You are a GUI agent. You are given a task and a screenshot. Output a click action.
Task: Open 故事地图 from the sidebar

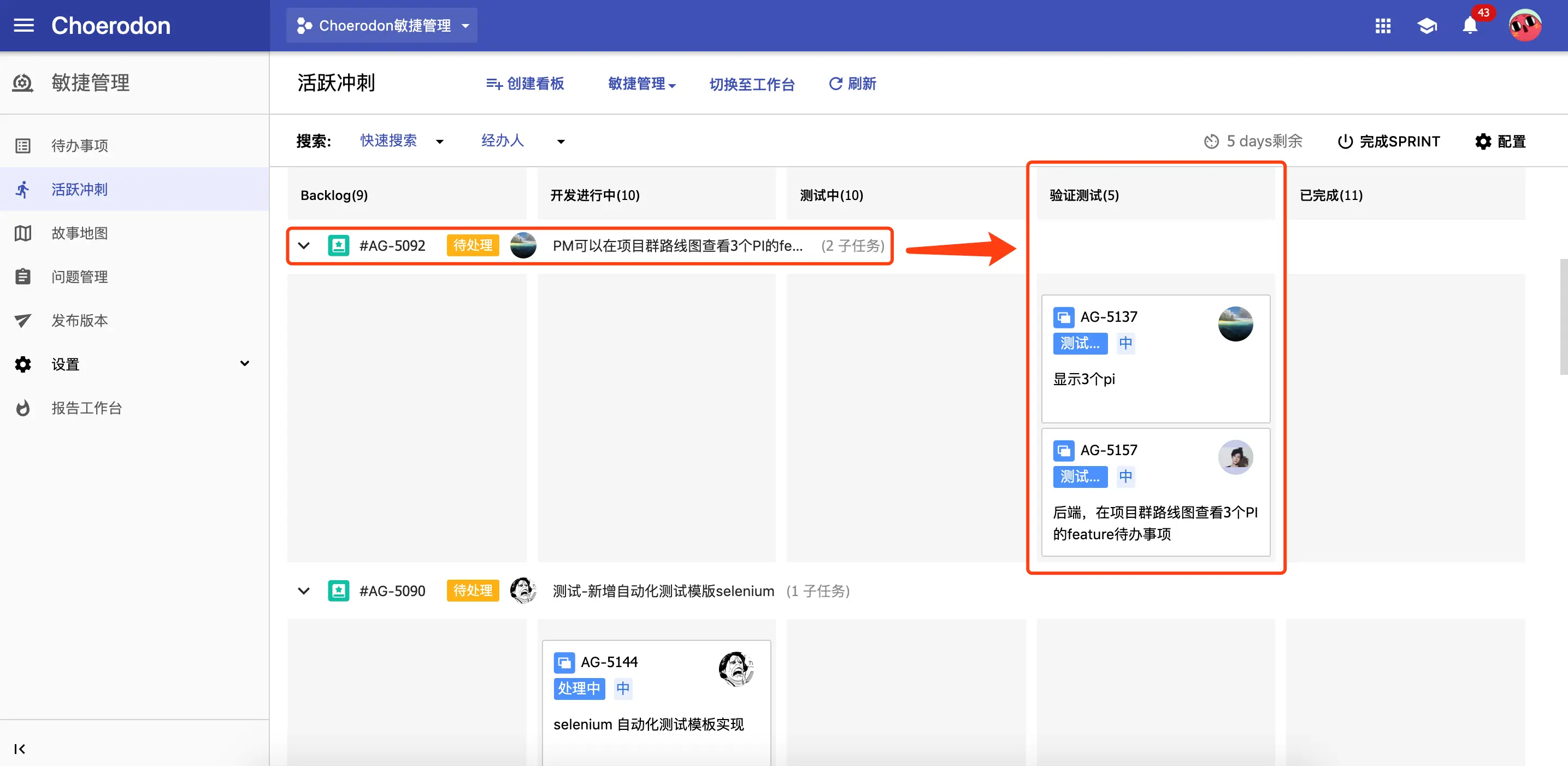coord(80,233)
